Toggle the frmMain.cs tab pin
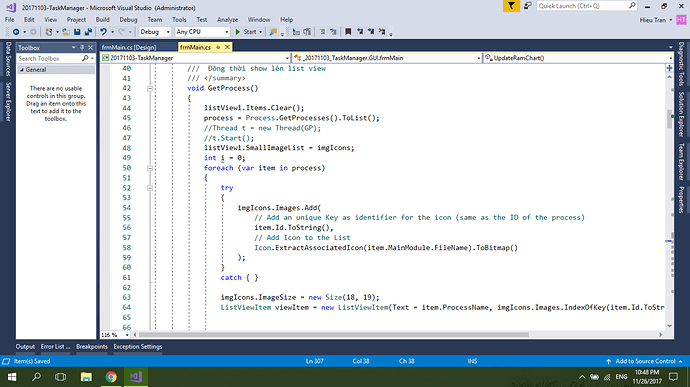Screen dimensions: 690x387 click(x=218, y=47)
